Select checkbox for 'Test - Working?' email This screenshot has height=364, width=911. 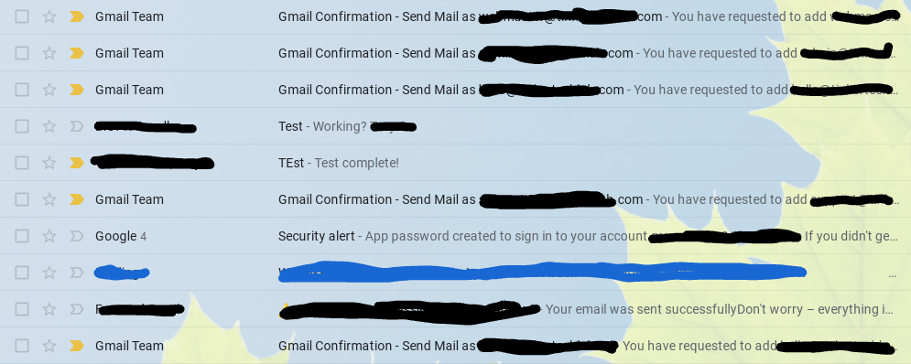pos(21,126)
